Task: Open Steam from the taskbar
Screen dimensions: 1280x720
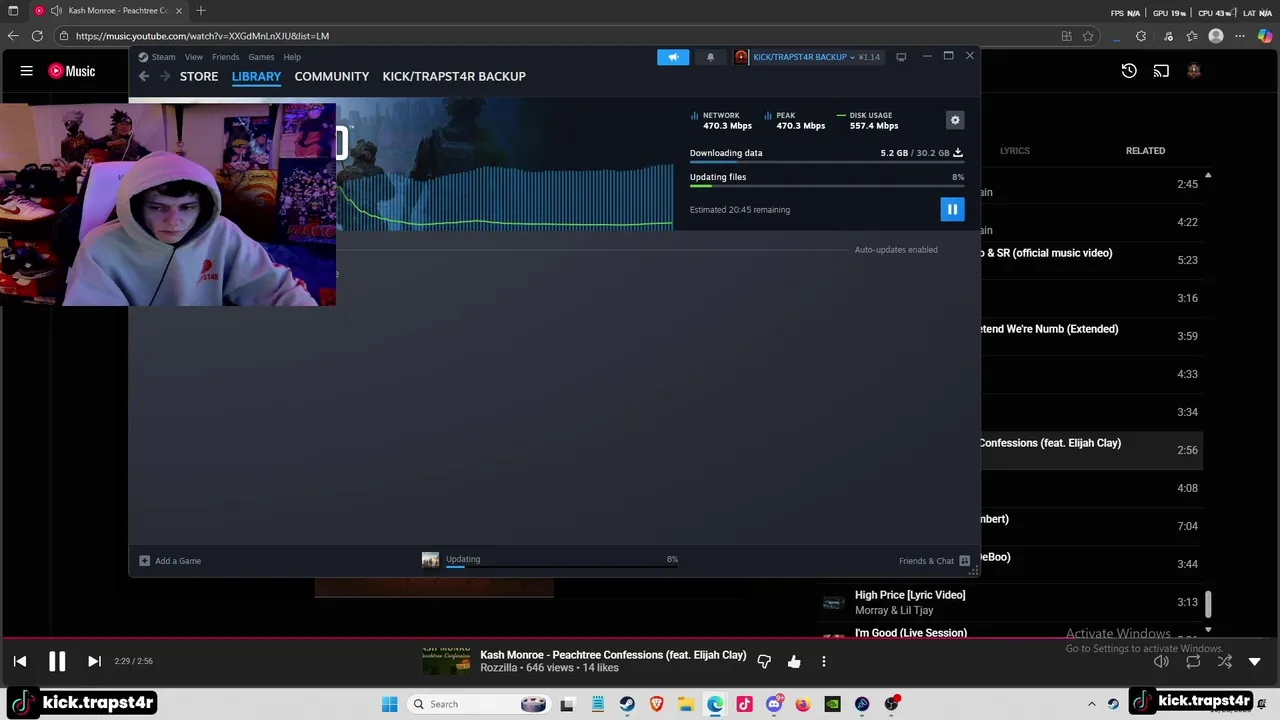Action: click(627, 704)
